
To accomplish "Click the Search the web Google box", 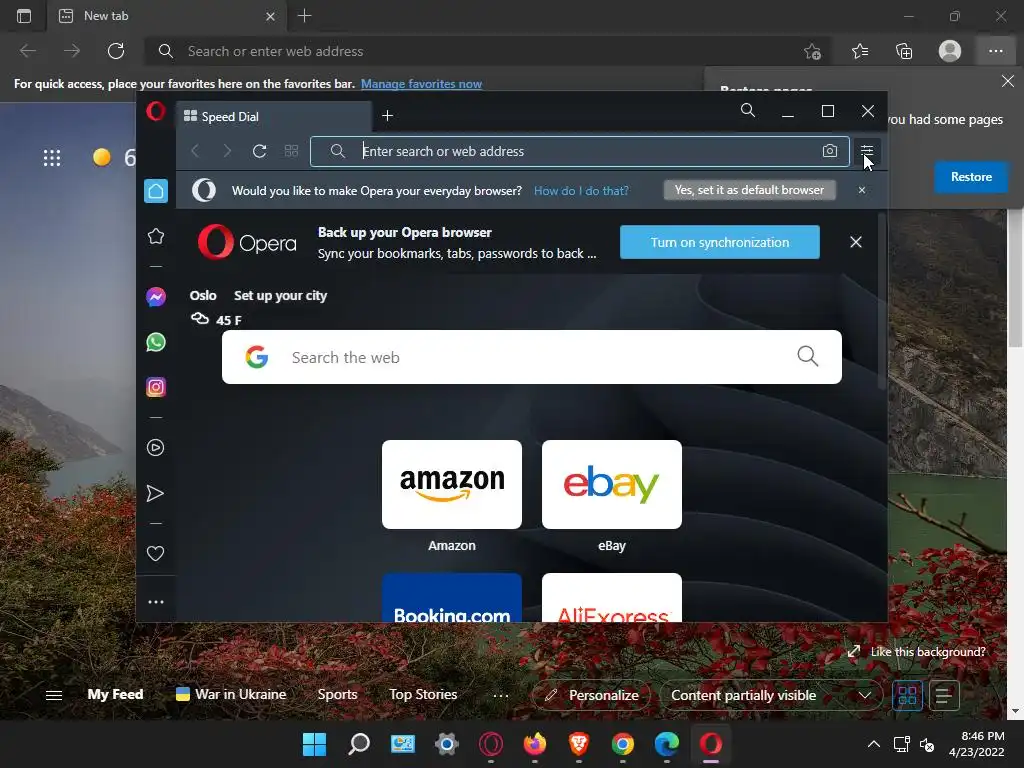I will (532, 357).
